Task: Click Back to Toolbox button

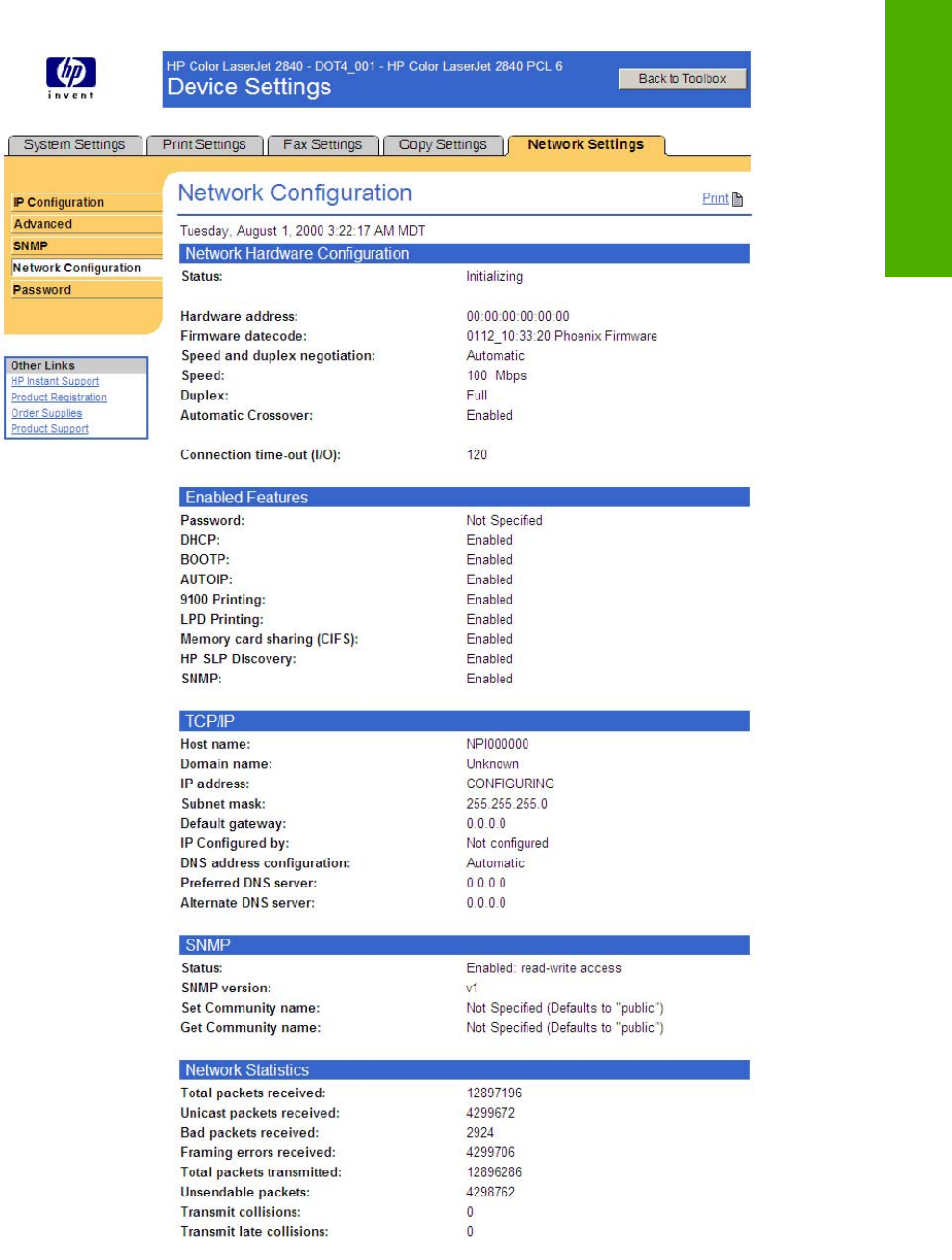Action: click(x=682, y=79)
